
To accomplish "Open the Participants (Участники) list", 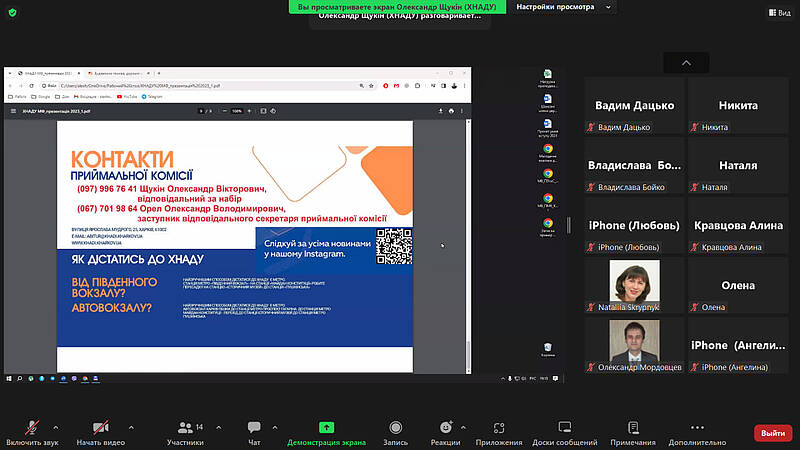I will pos(184,427).
